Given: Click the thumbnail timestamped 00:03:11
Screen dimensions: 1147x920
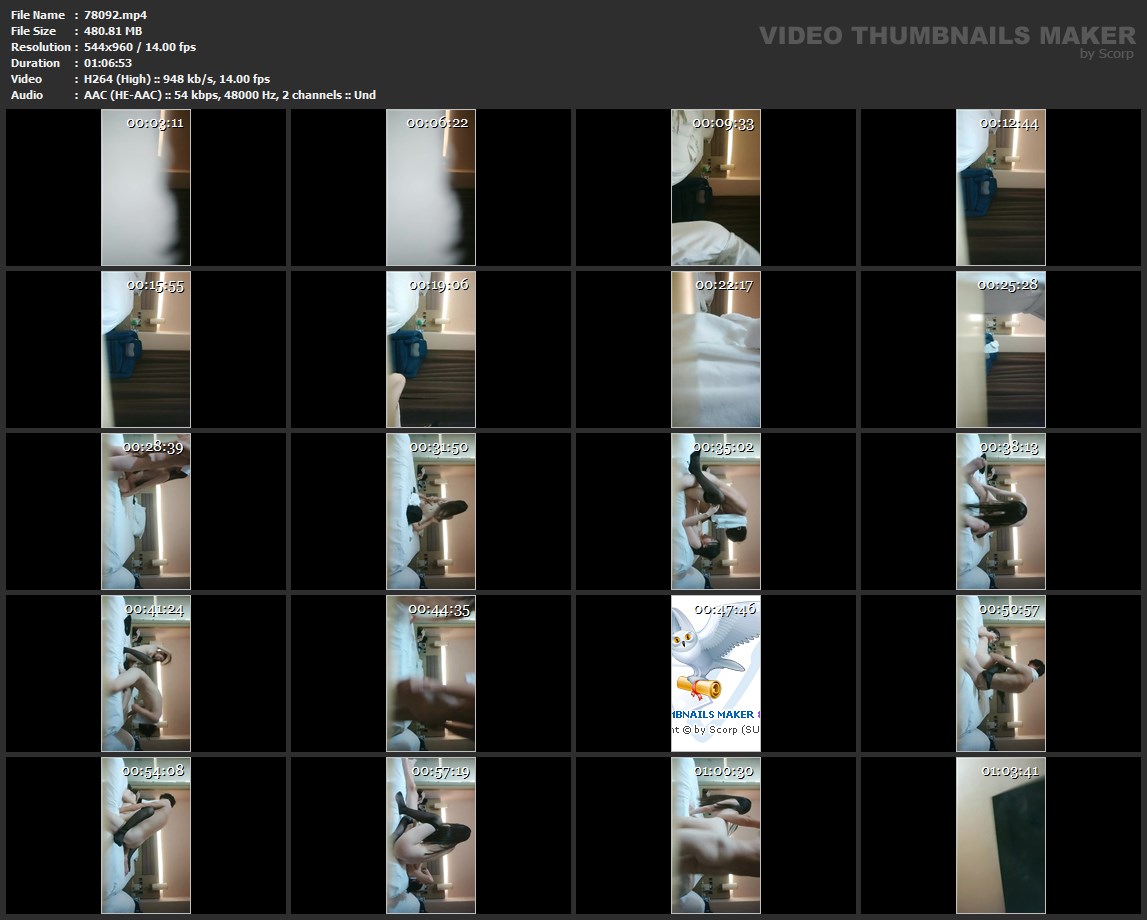Looking at the screenshot, I should pos(146,188).
